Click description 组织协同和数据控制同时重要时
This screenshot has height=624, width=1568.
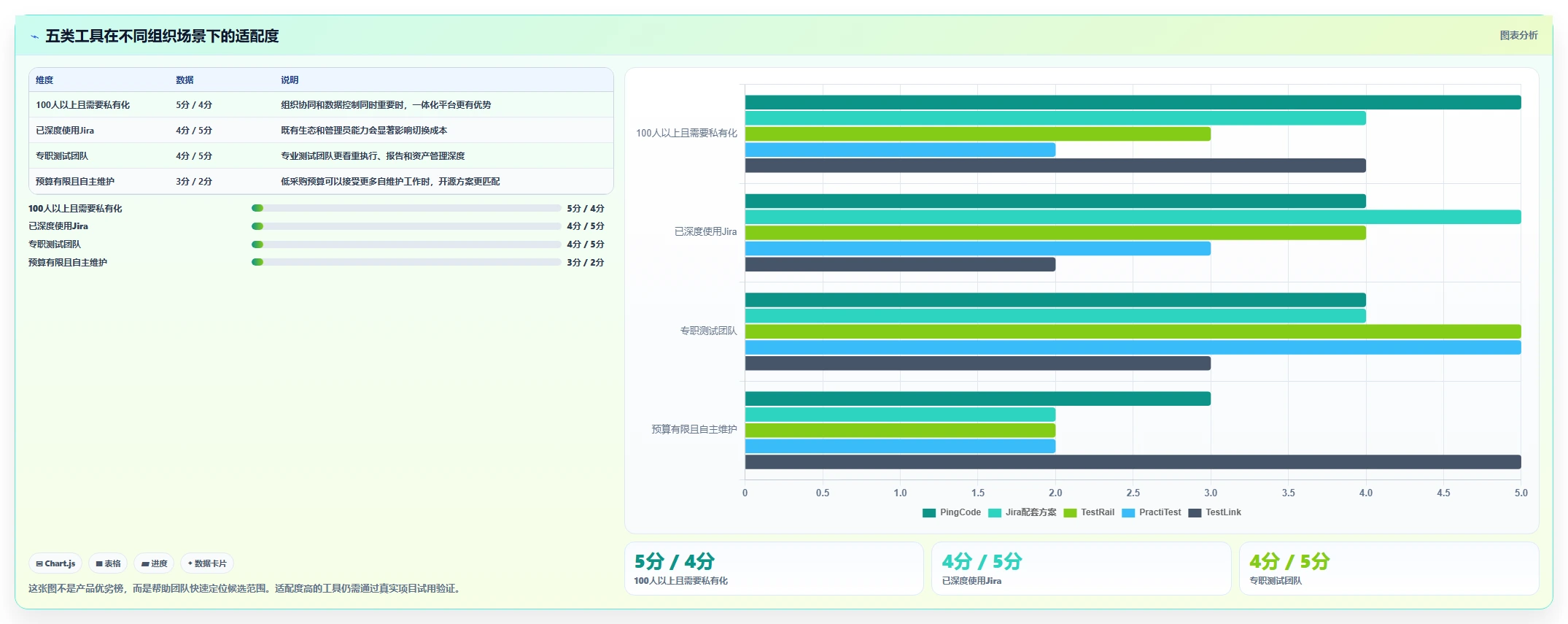coord(386,105)
